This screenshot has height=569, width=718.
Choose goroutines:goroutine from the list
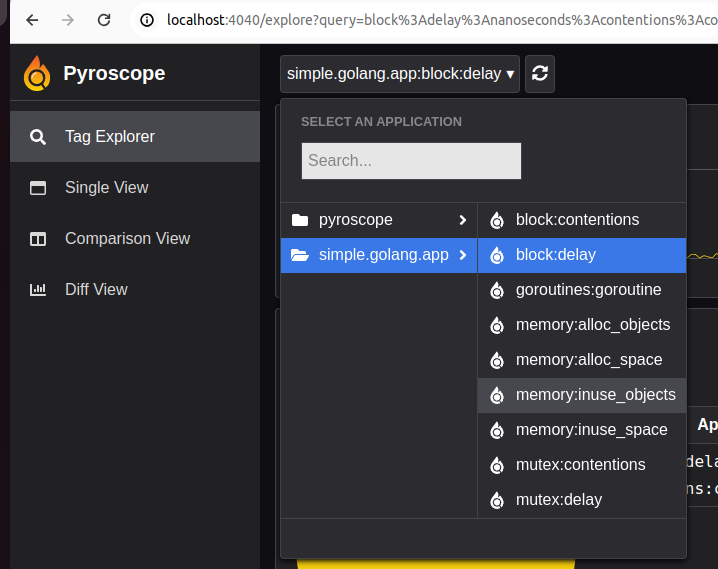pyautogui.click(x=588, y=290)
